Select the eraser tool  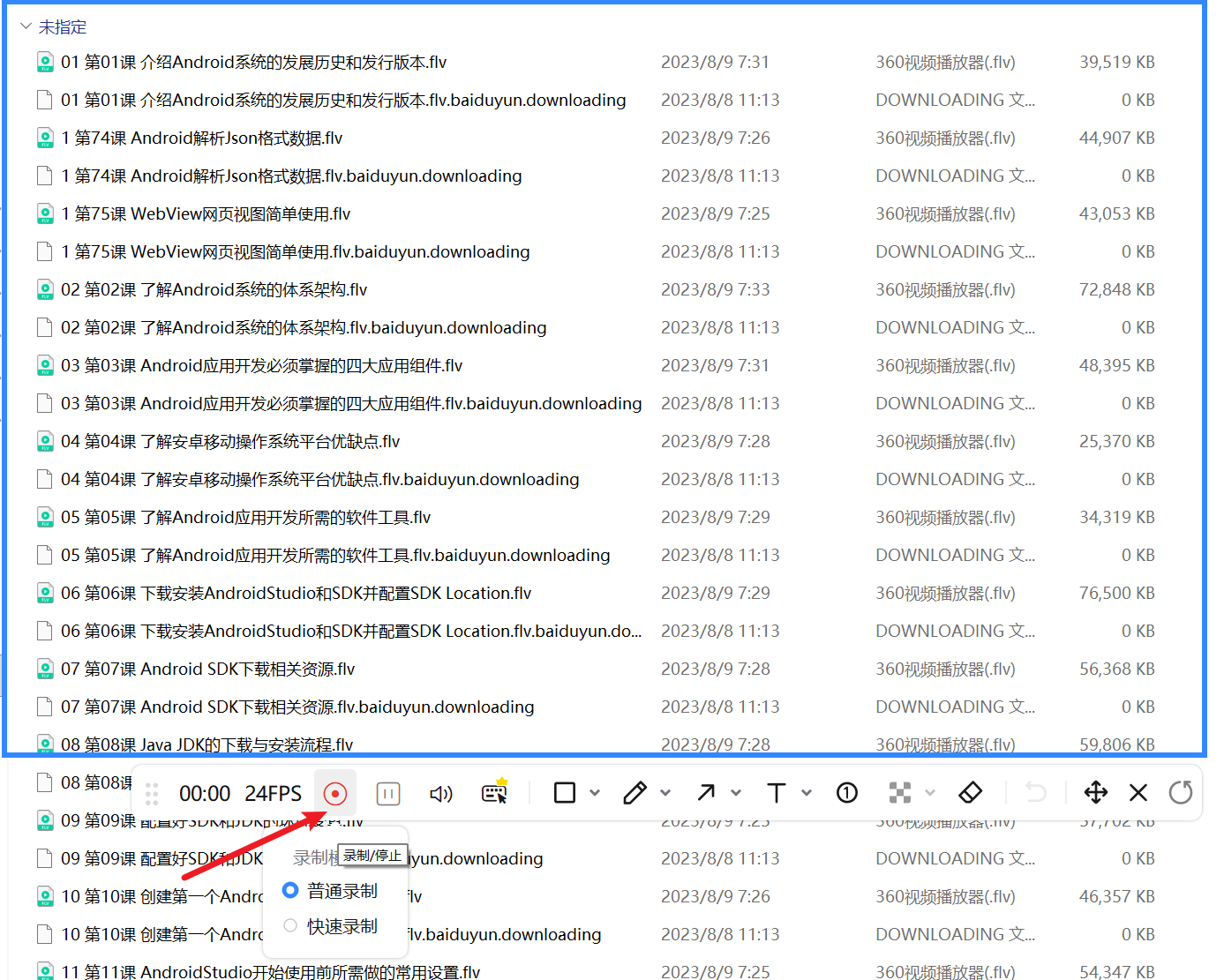point(971,793)
